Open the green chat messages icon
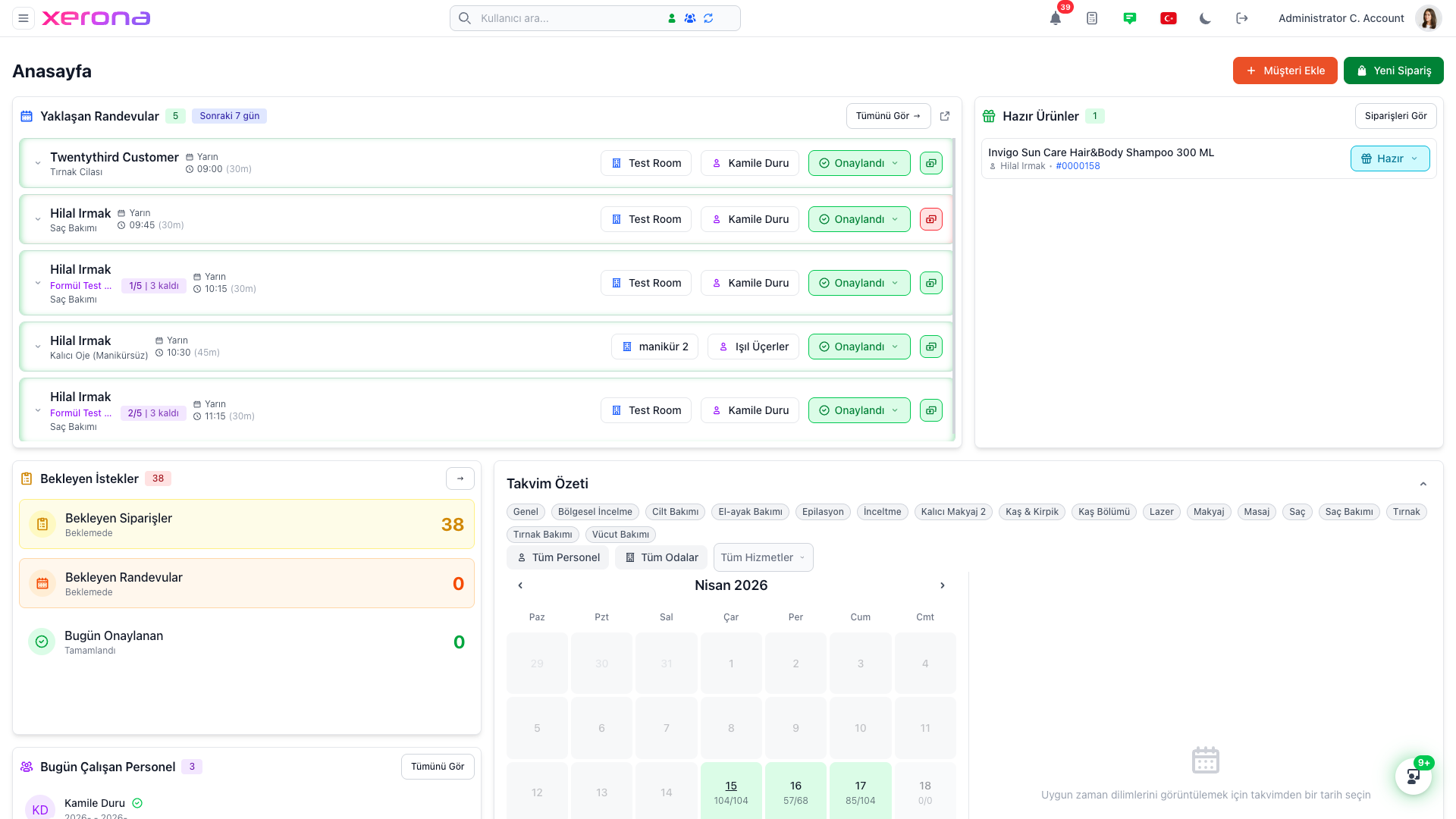1456x819 pixels. click(1130, 18)
